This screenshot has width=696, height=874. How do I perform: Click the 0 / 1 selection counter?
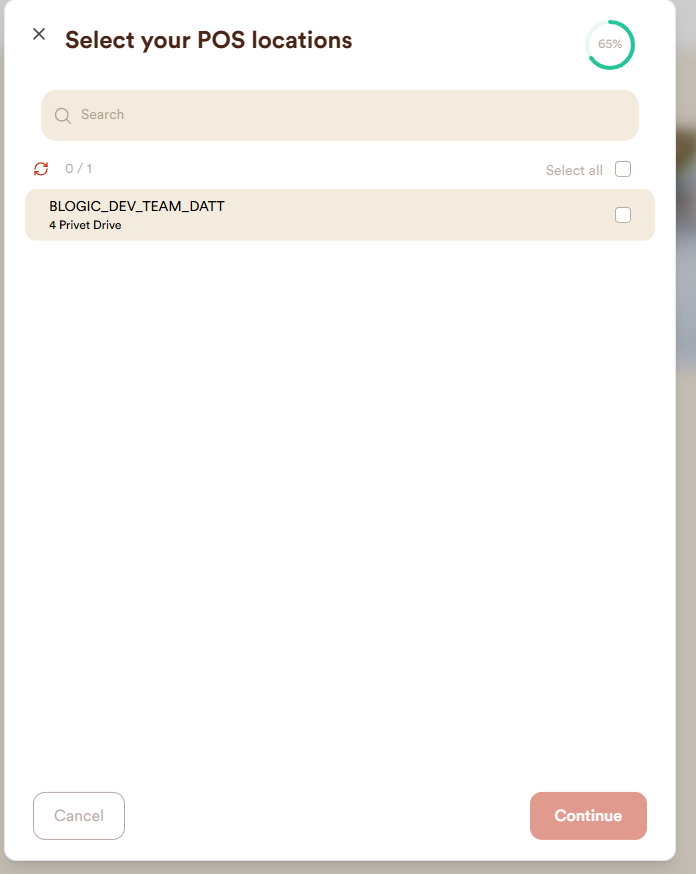point(79,168)
